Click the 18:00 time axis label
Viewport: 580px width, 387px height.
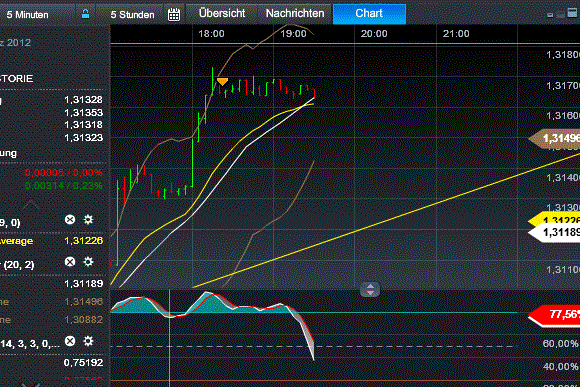coord(211,34)
